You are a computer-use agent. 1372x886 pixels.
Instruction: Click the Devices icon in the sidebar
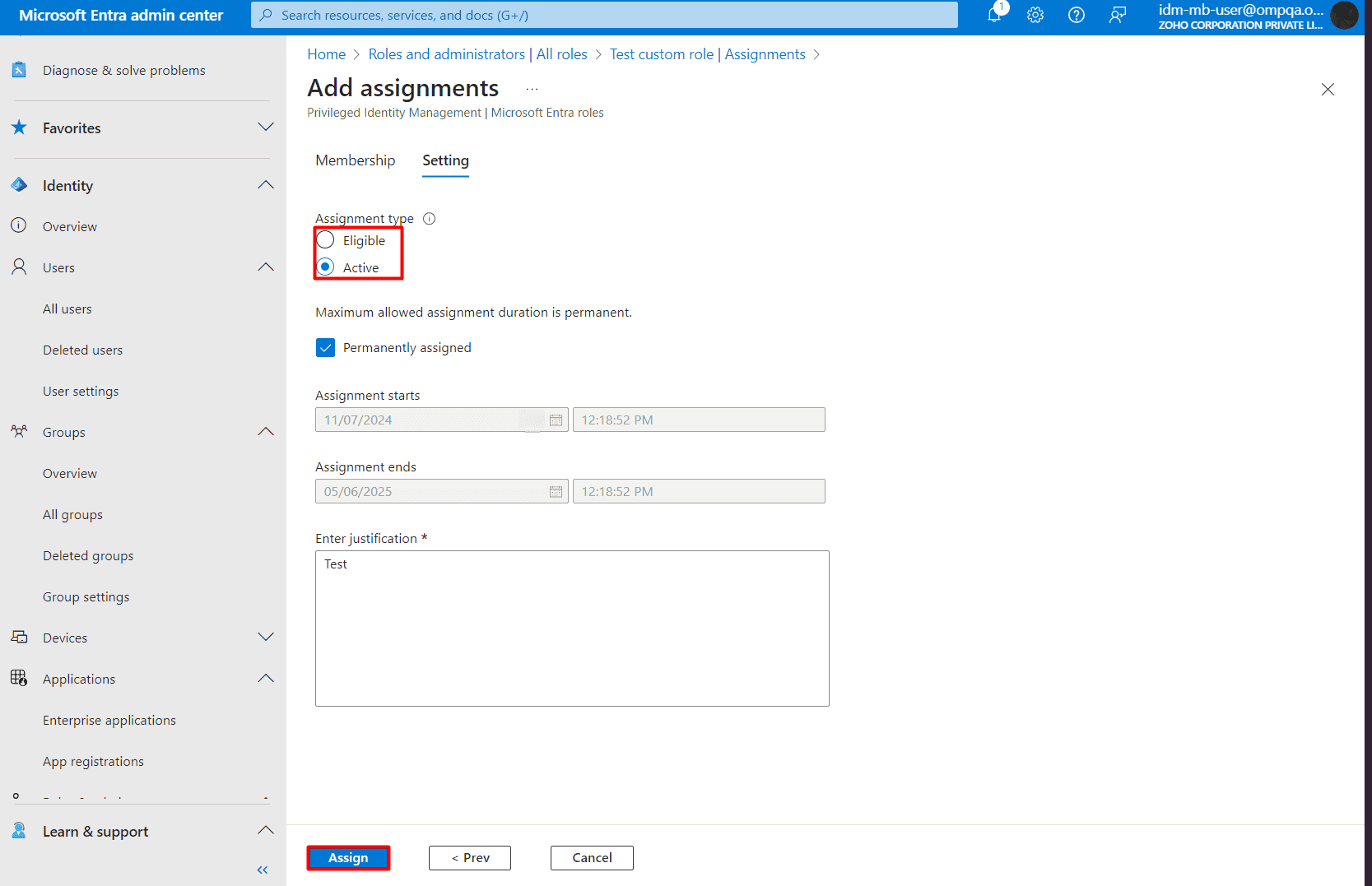click(x=19, y=637)
